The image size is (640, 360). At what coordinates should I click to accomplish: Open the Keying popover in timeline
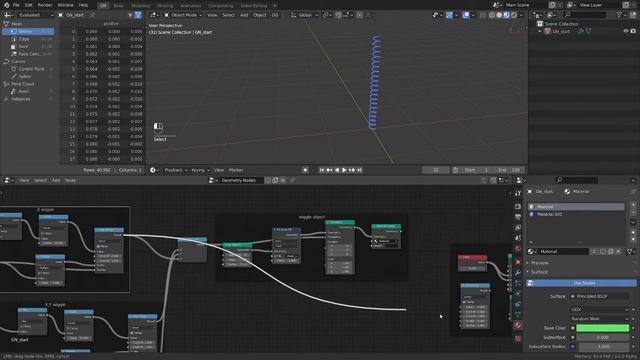click(x=200, y=170)
